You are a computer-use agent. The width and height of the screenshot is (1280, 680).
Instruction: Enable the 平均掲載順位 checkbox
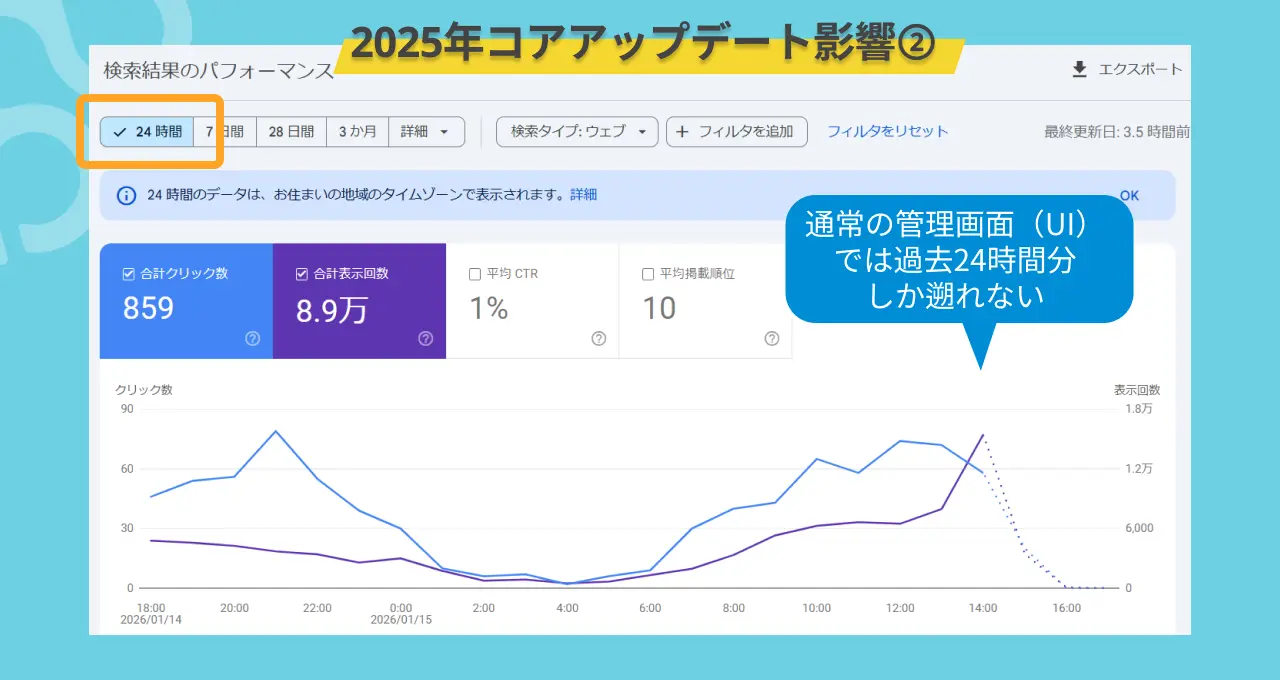tap(648, 274)
